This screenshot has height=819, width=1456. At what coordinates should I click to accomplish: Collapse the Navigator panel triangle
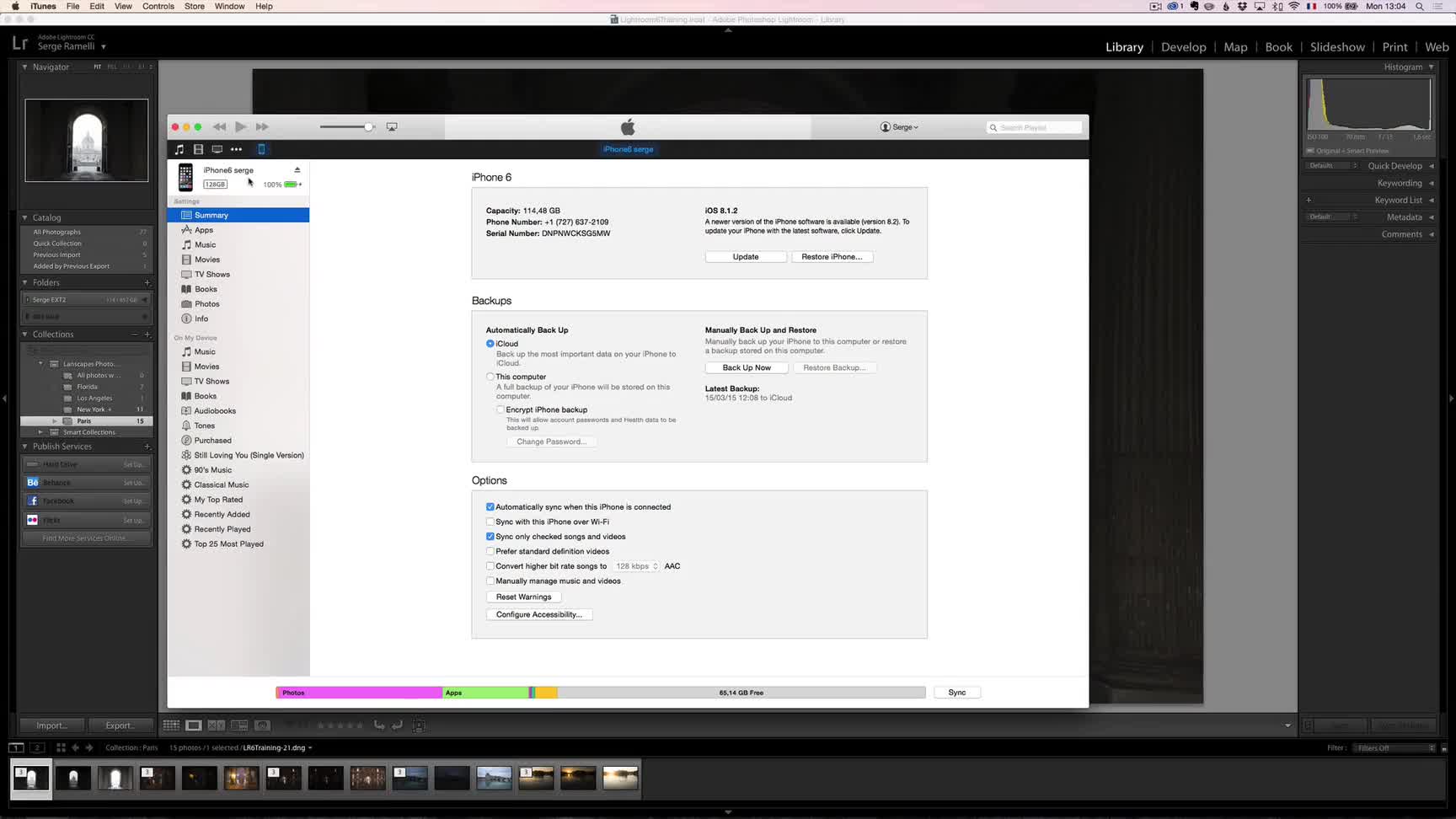tap(24, 67)
